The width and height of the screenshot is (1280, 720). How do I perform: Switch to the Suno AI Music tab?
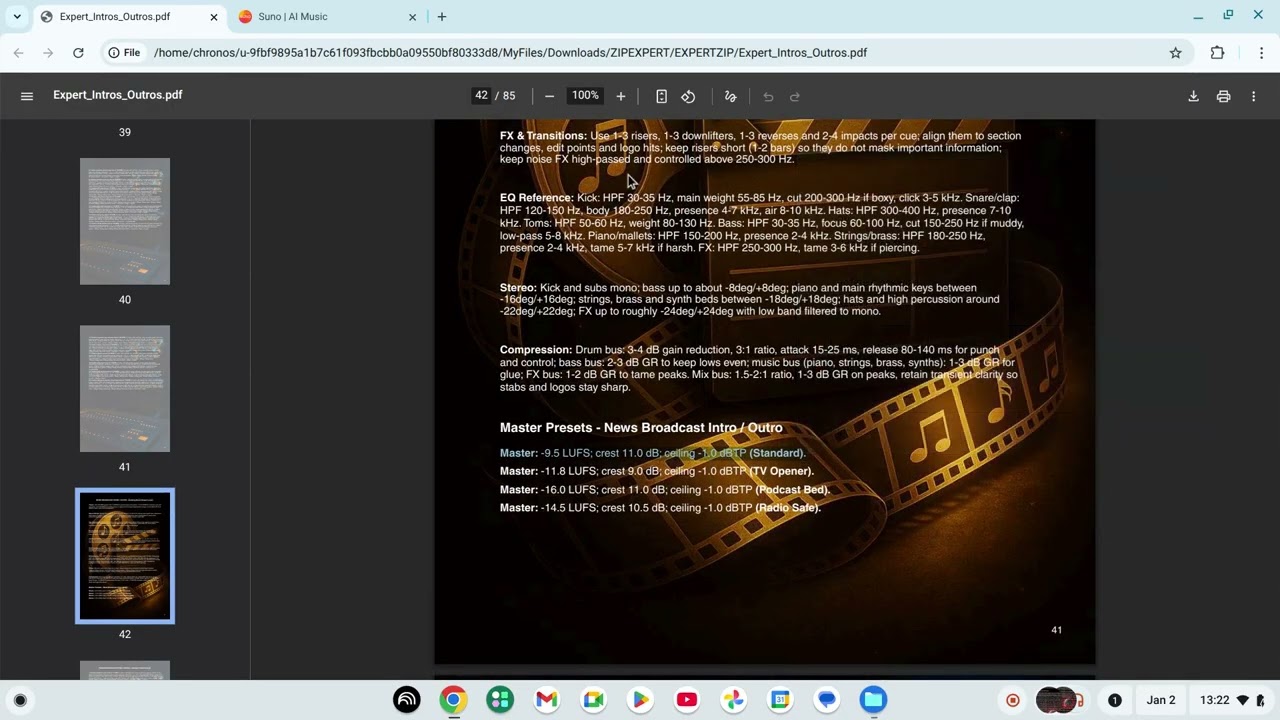pos(327,17)
